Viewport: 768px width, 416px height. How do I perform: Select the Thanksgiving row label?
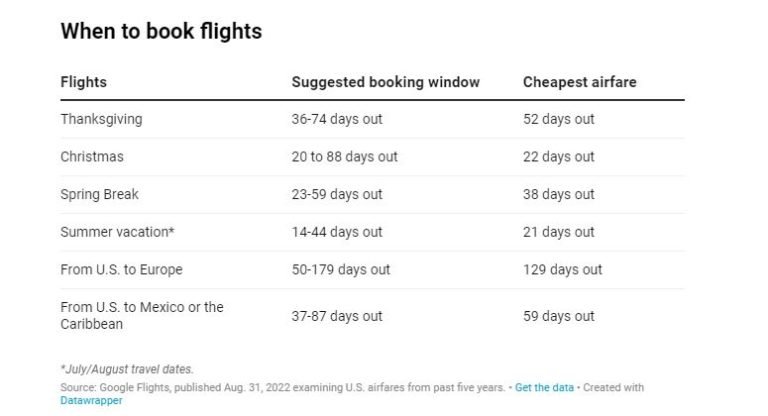(101, 119)
